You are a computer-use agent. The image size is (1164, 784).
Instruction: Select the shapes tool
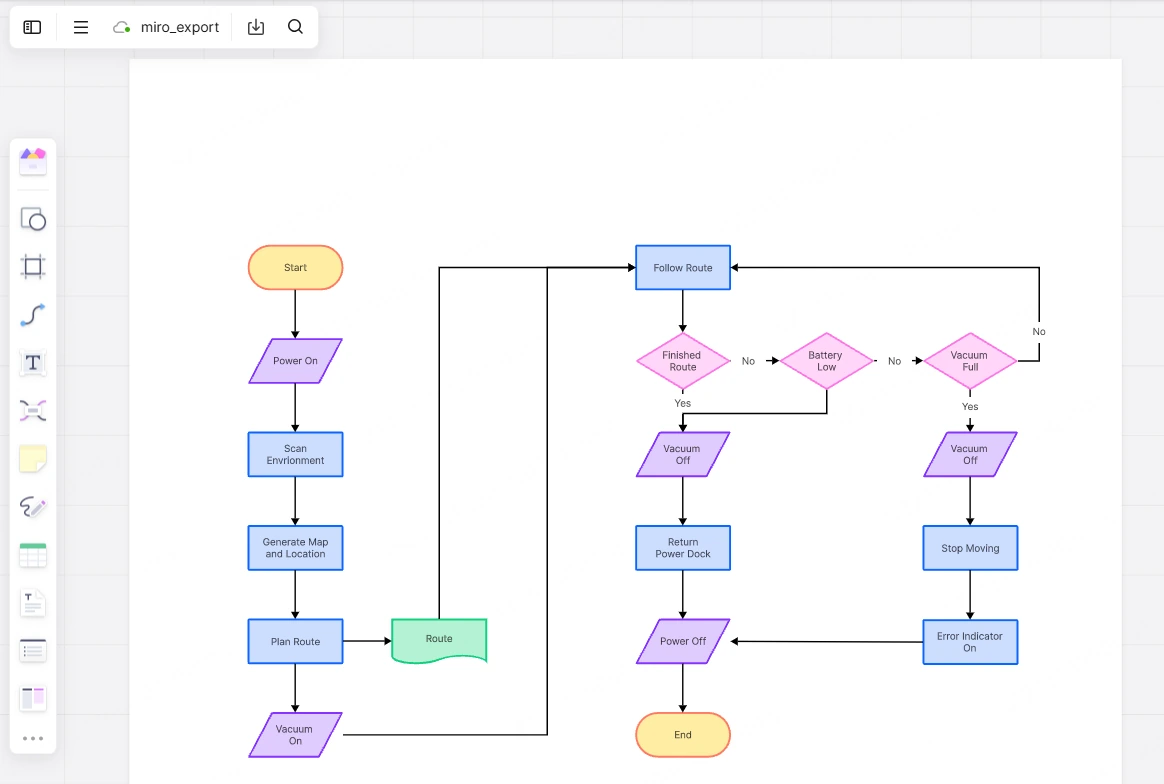[x=33, y=219]
